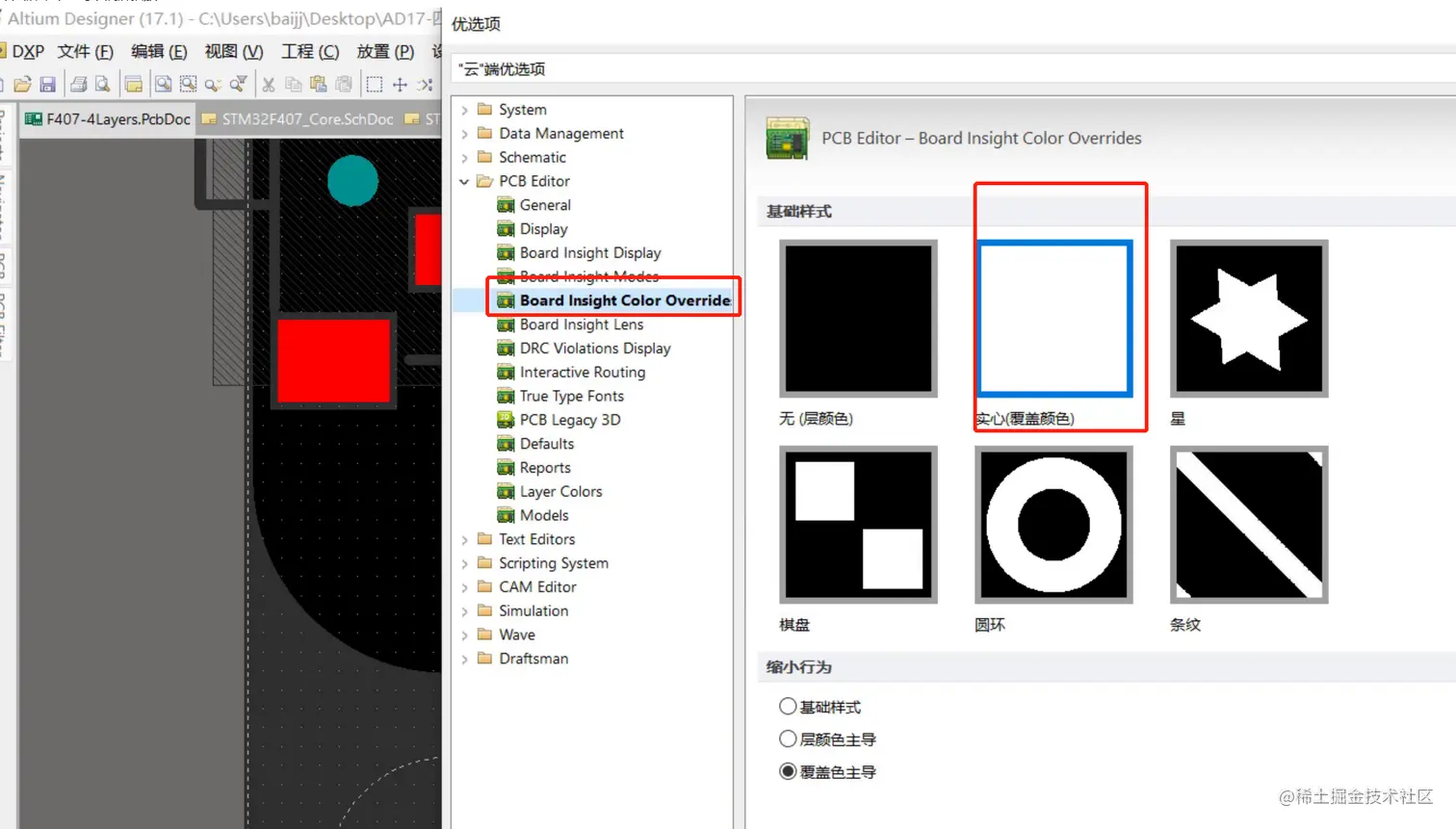Paste from clipboard toolbar icon
The width and height of the screenshot is (1456, 829).
(319, 85)
